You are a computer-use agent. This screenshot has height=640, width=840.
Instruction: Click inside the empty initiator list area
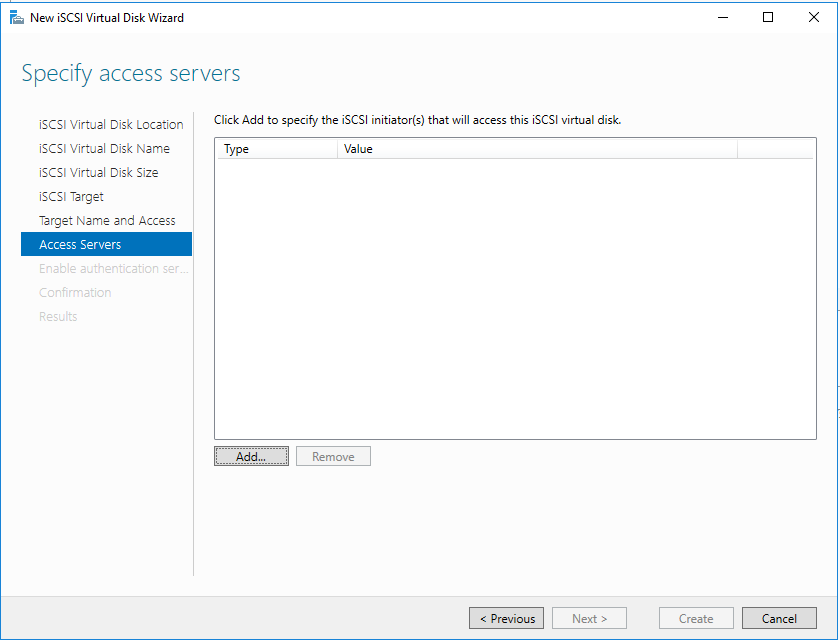[515, 298]
